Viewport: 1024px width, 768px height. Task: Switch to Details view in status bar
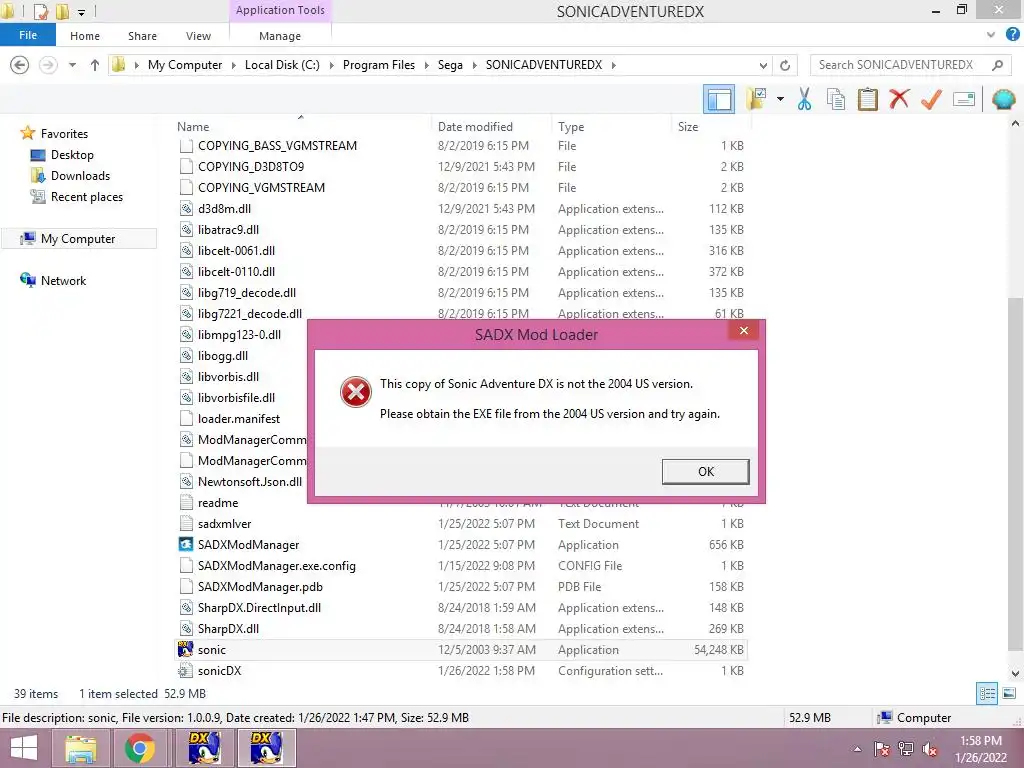(987, 694)
